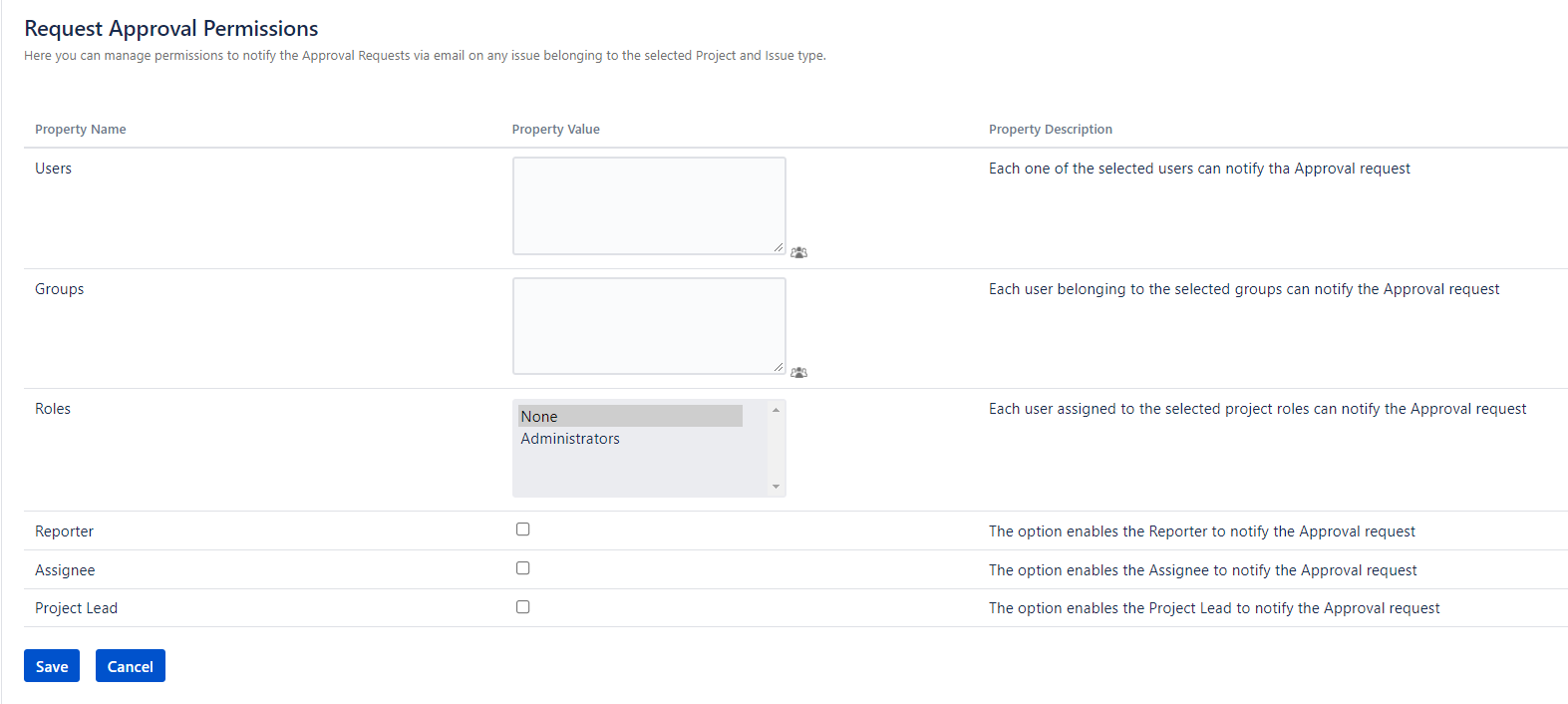This screenshot has width=1568, height=704.
Task: Check the Project Lead option
Action: [x=522, y=607]
